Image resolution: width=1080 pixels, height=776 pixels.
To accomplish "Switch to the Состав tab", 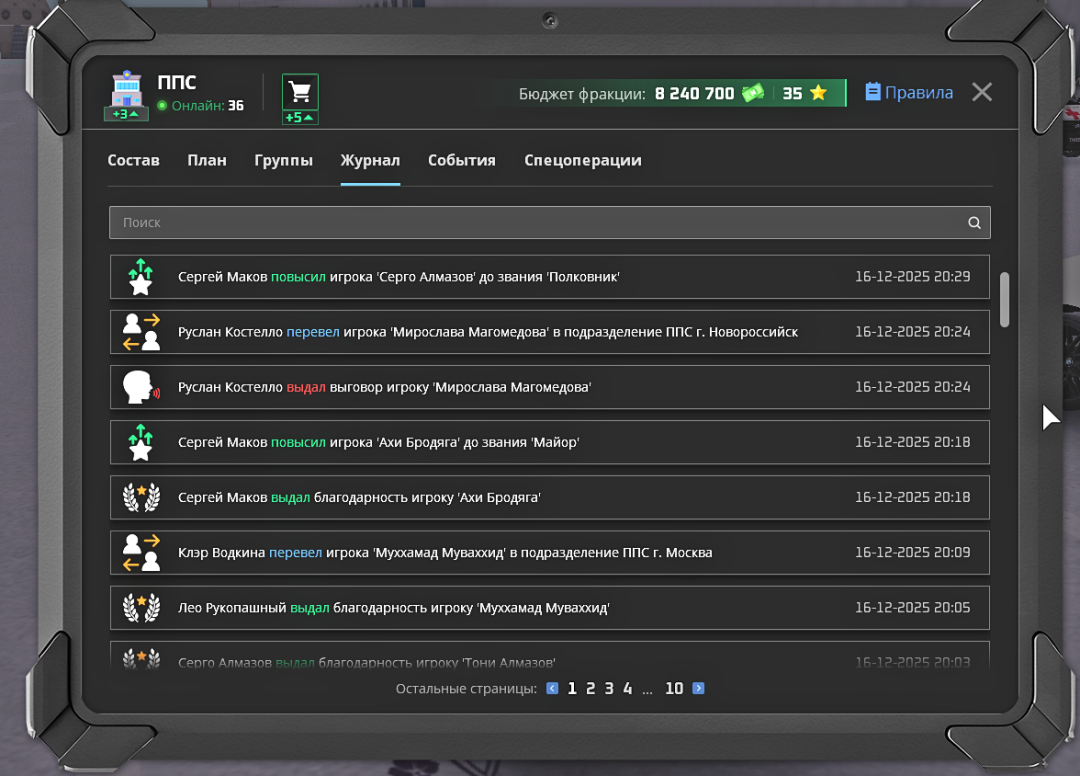I will coord(133,160).
